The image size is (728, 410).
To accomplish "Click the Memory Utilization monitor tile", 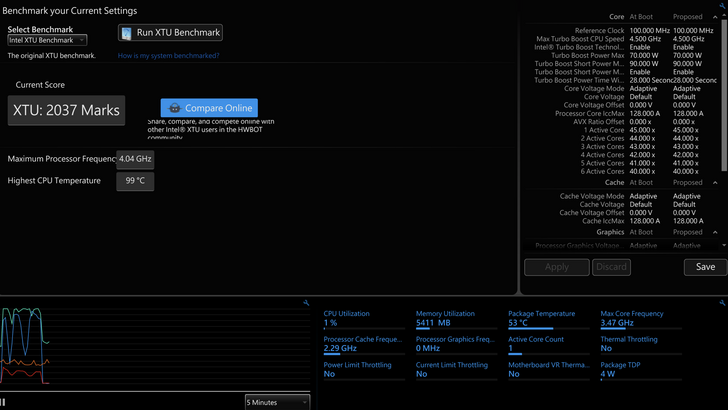I will [x=455, y=319].
